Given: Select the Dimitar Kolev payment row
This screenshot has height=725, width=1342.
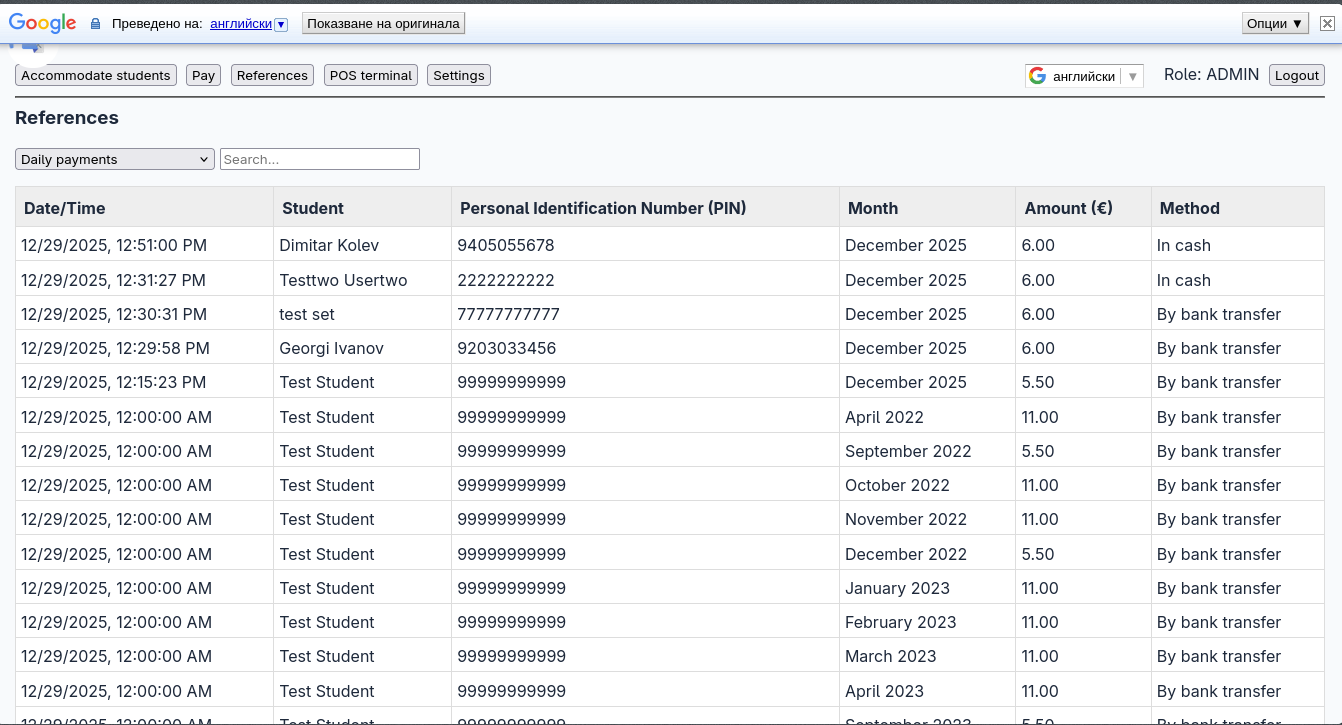Looking at the screenshot, I should click(x=329, y=245).
